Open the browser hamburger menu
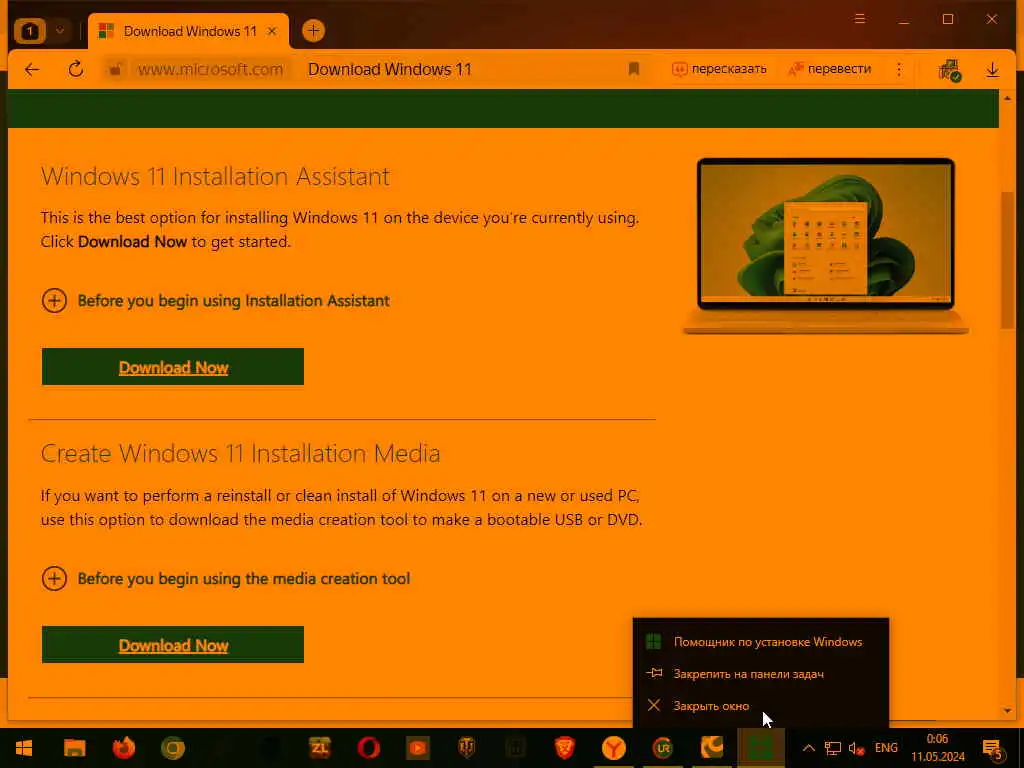Screen dimensions: 1024x768 point(860,19)
